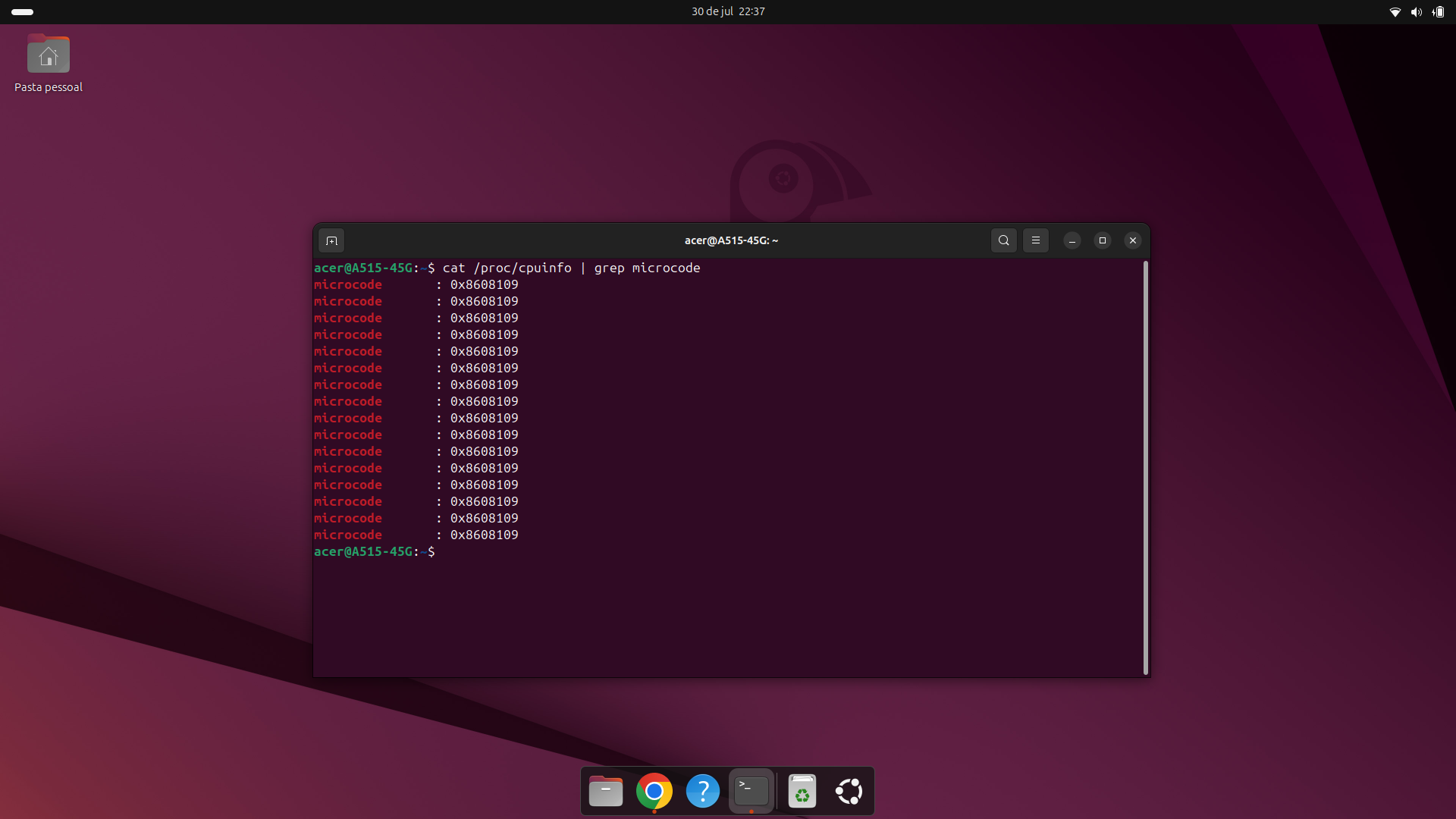Viewport: 1456px width, 819px height.
Task: Click the terminal title acer@A515-45G: ~
Action: point(731,240)
